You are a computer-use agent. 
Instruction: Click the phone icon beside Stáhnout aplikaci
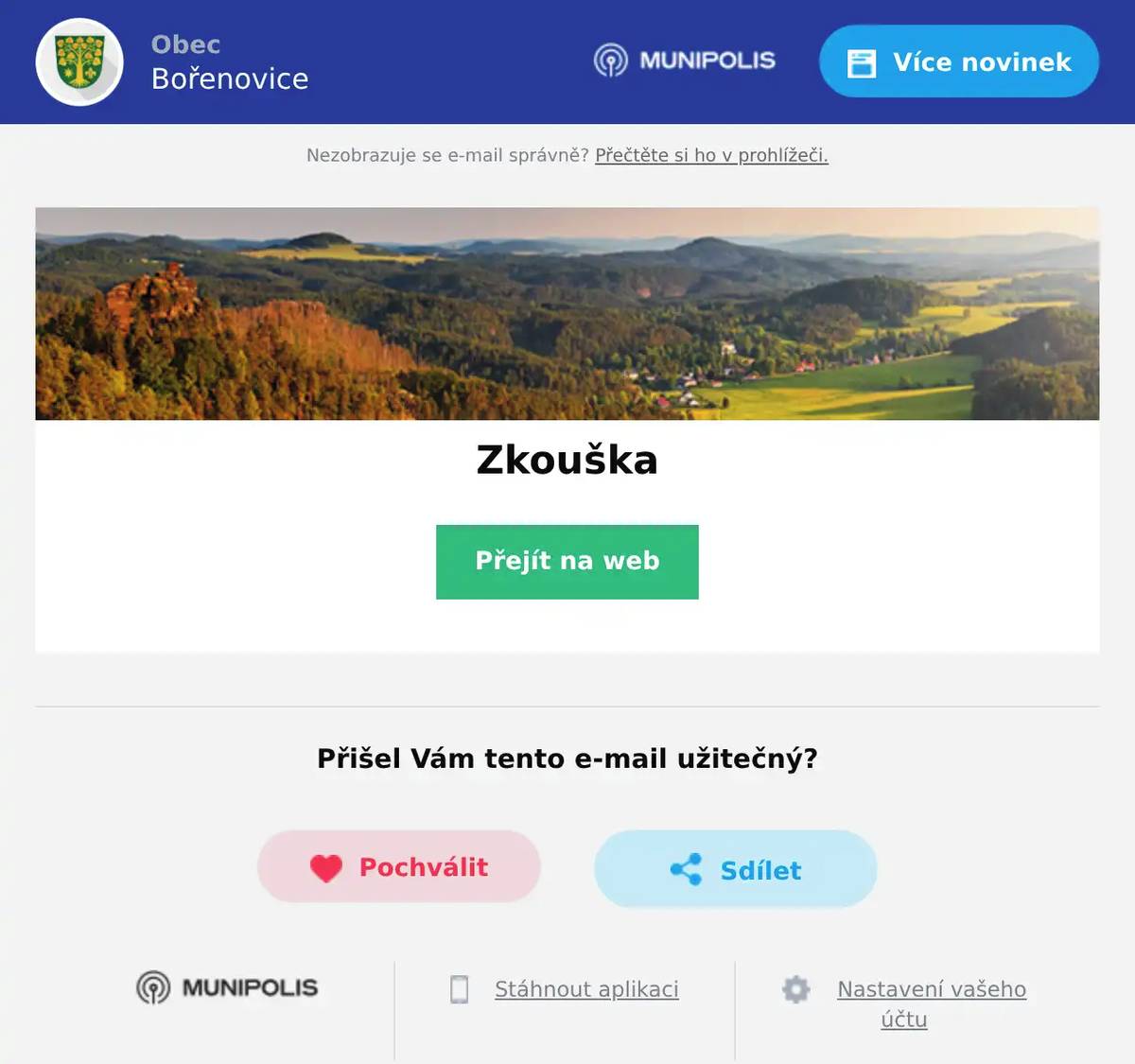pos(460,989)
